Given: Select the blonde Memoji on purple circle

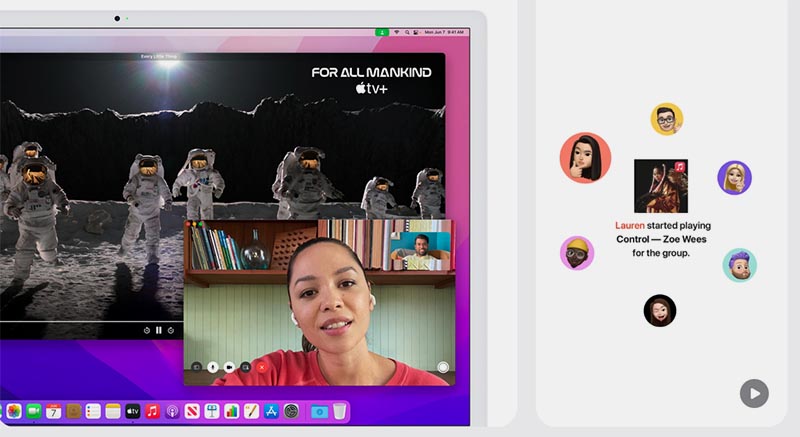Looking at the screenshot, I should pyautogui.click(x=735, y=177).
